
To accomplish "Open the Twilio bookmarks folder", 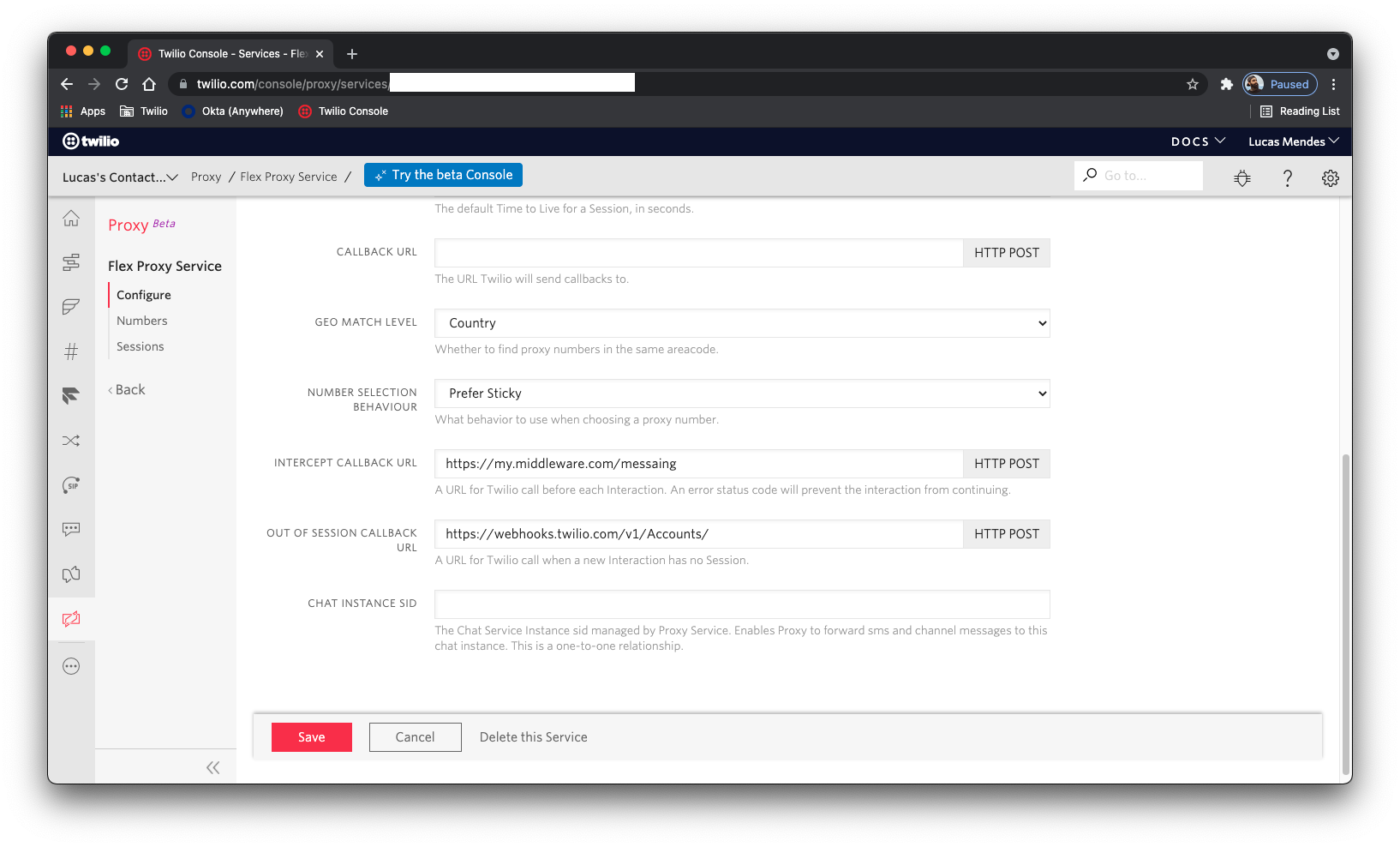I will (x=144, y=111).
